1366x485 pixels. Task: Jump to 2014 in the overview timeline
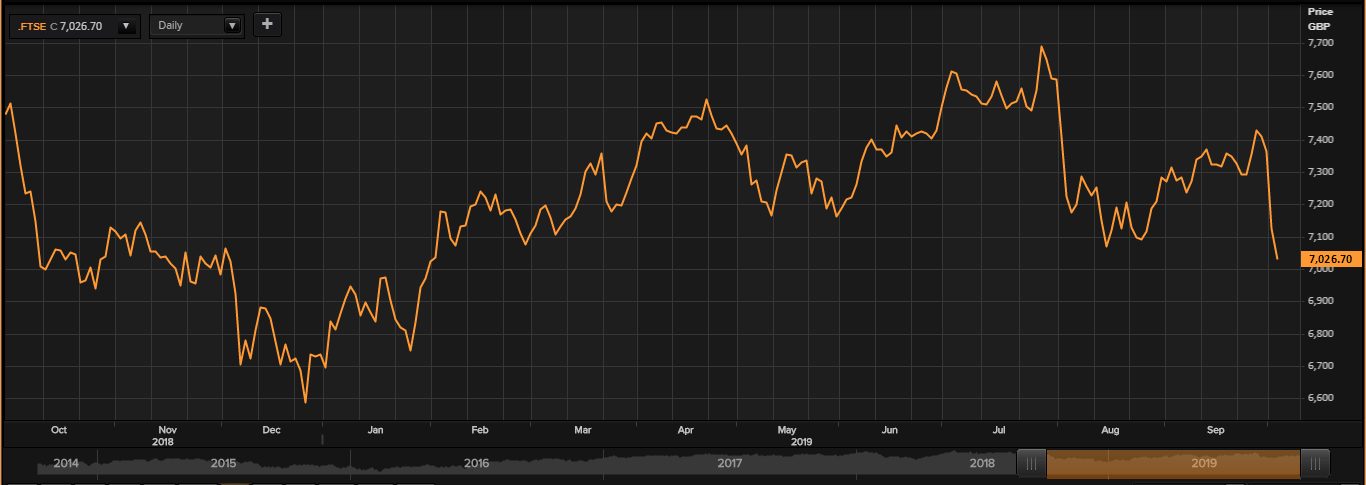pos(66,464)
